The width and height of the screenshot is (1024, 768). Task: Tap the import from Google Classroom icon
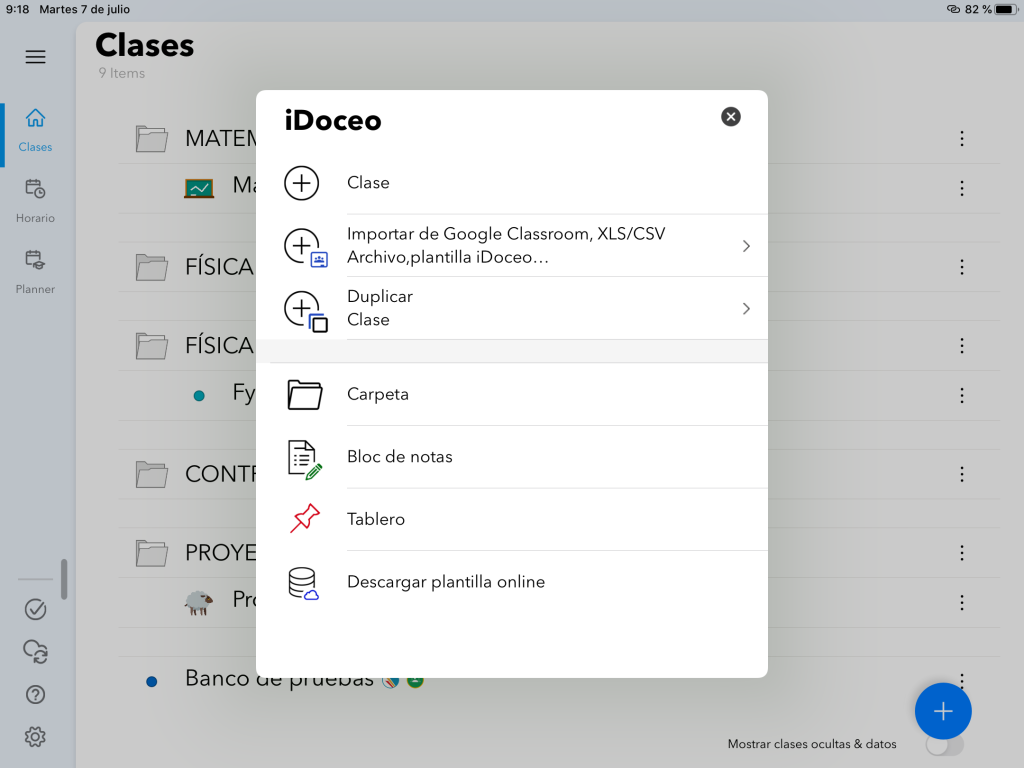(306, 247)
